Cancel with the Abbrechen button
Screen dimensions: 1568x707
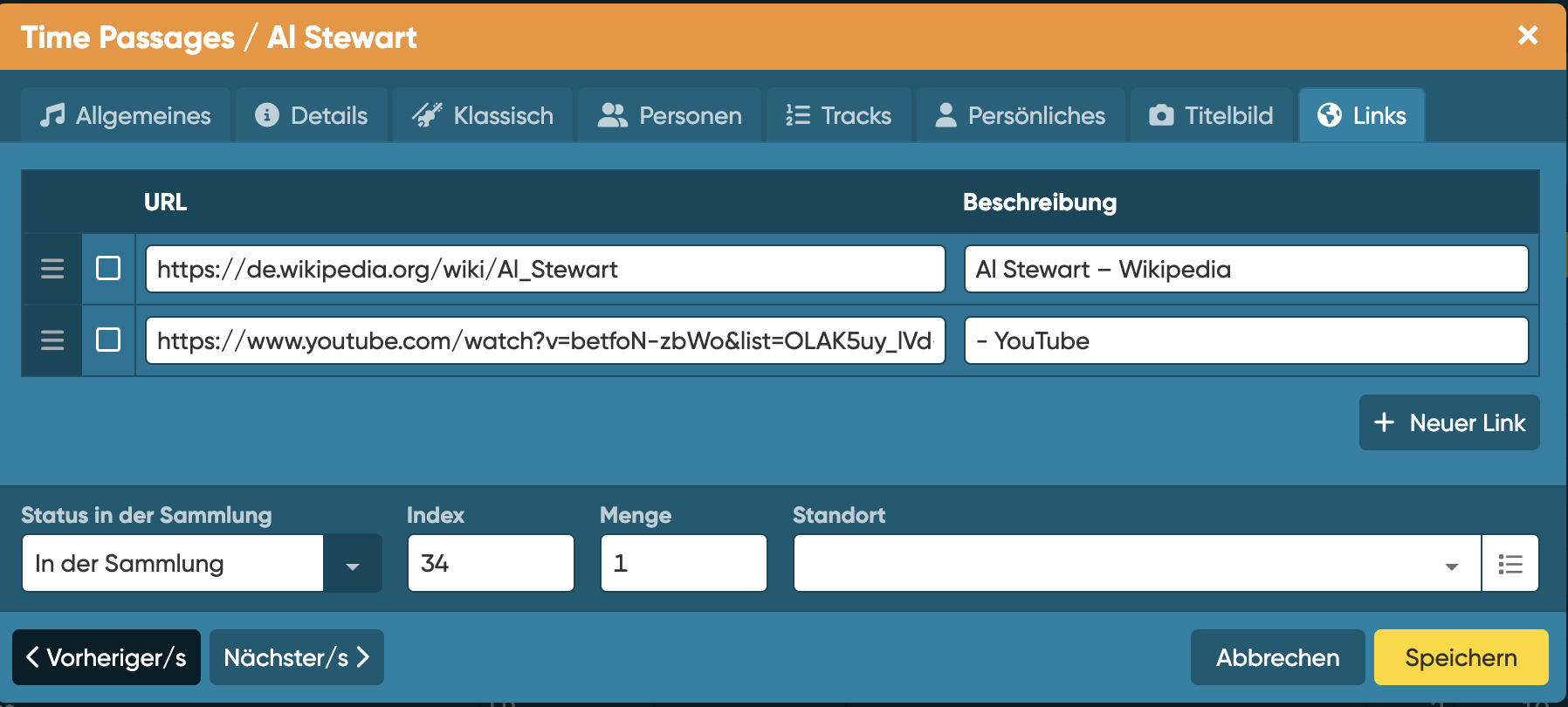1277,658
